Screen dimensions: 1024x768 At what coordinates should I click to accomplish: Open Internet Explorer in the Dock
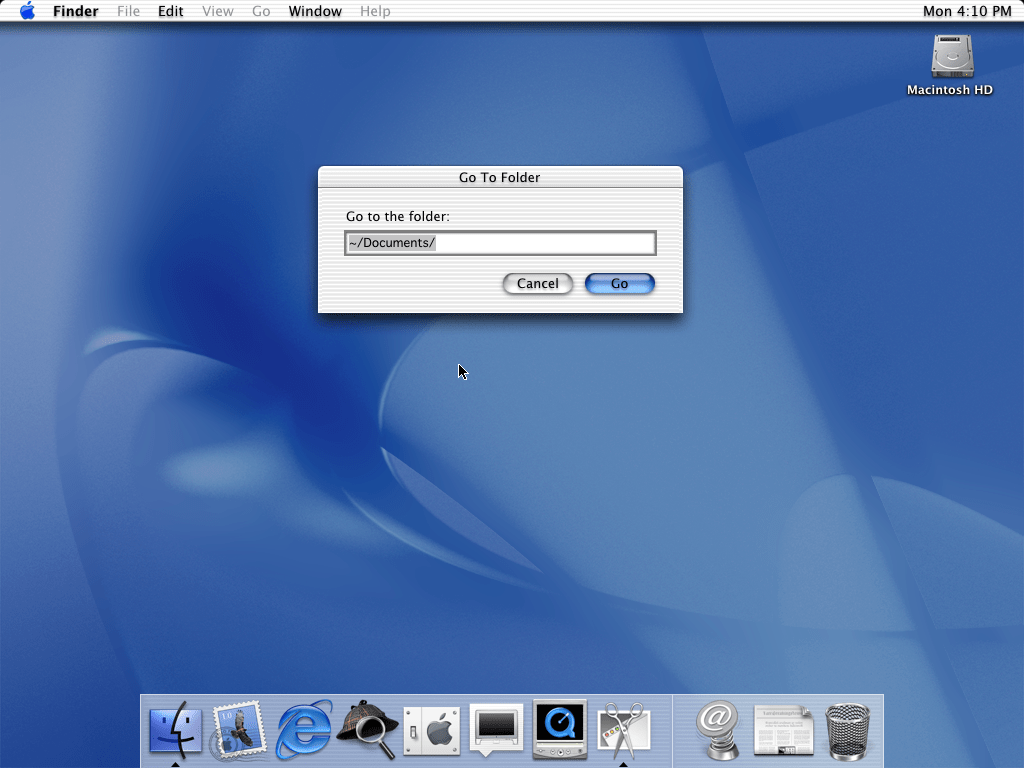coord(304,729)
